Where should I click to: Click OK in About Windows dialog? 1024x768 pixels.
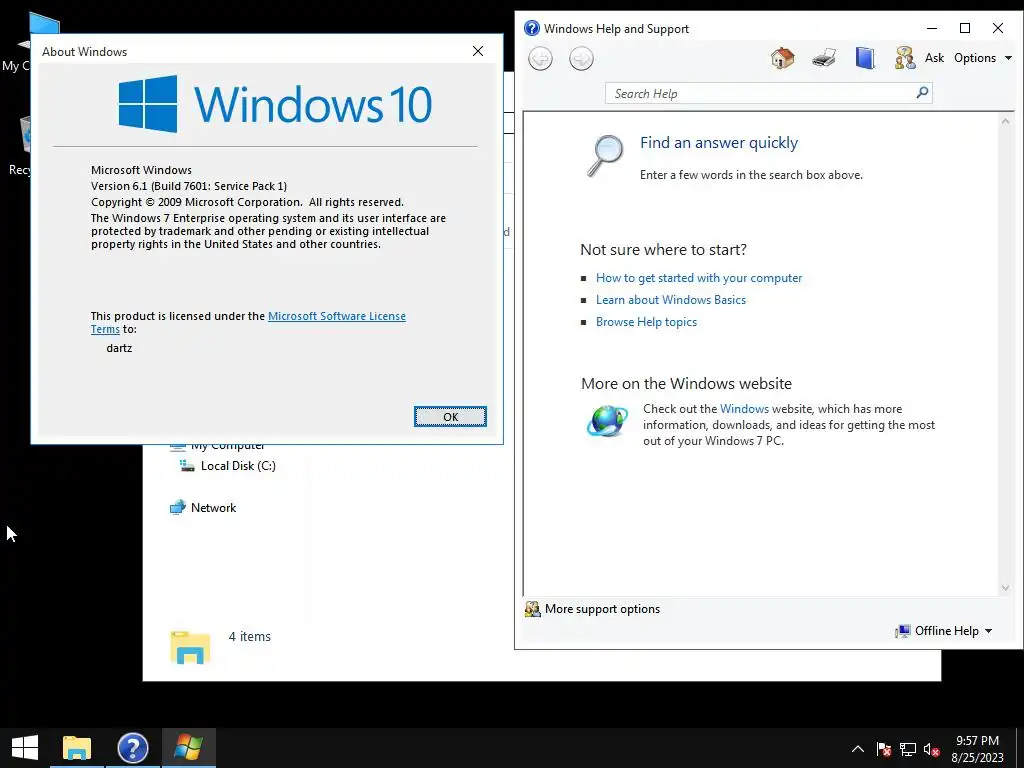pyautogui.click(x=450, y=417)
